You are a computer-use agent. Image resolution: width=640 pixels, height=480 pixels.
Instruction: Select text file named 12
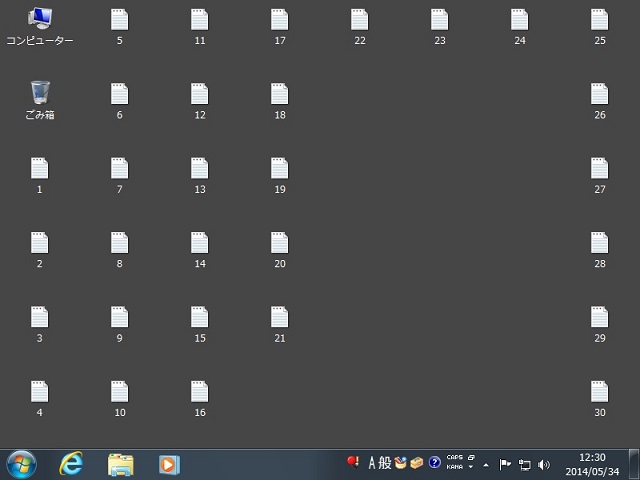click(x=200, y=101)
